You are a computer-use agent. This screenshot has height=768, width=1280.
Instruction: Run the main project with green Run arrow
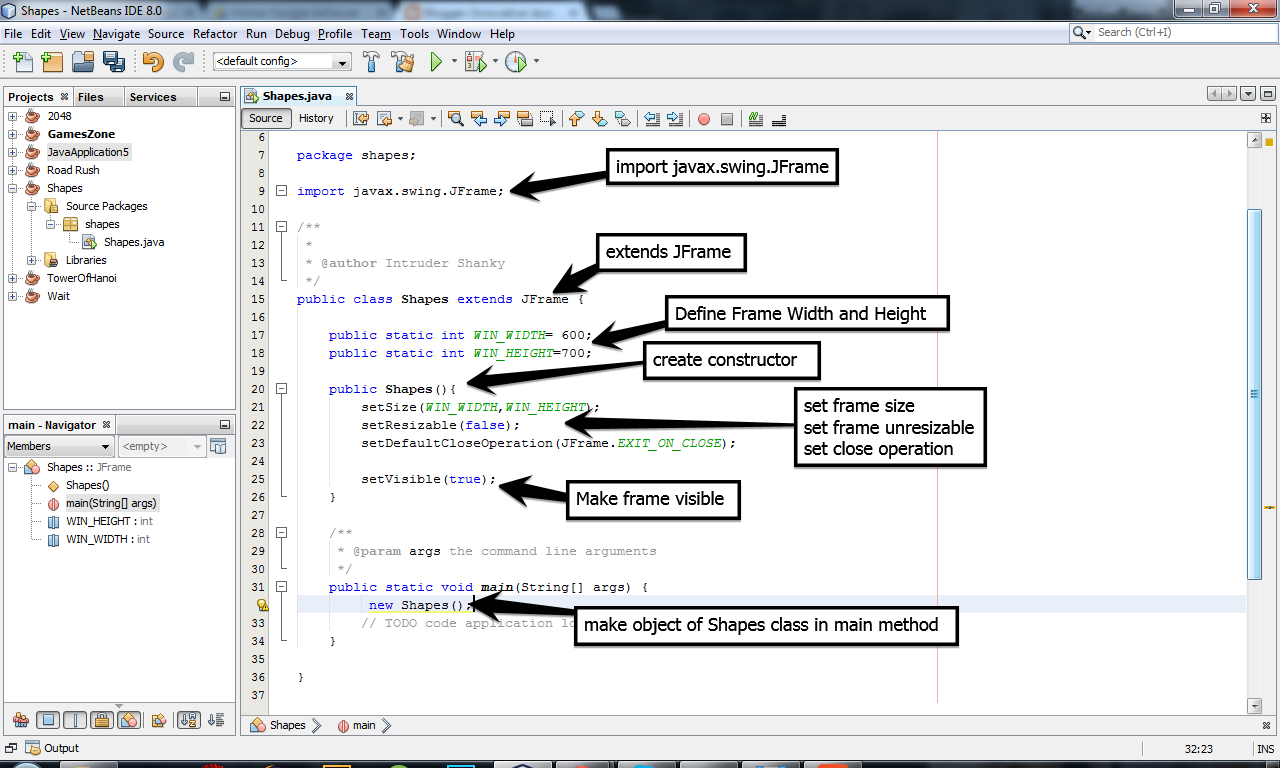click(x=437, y=61)
